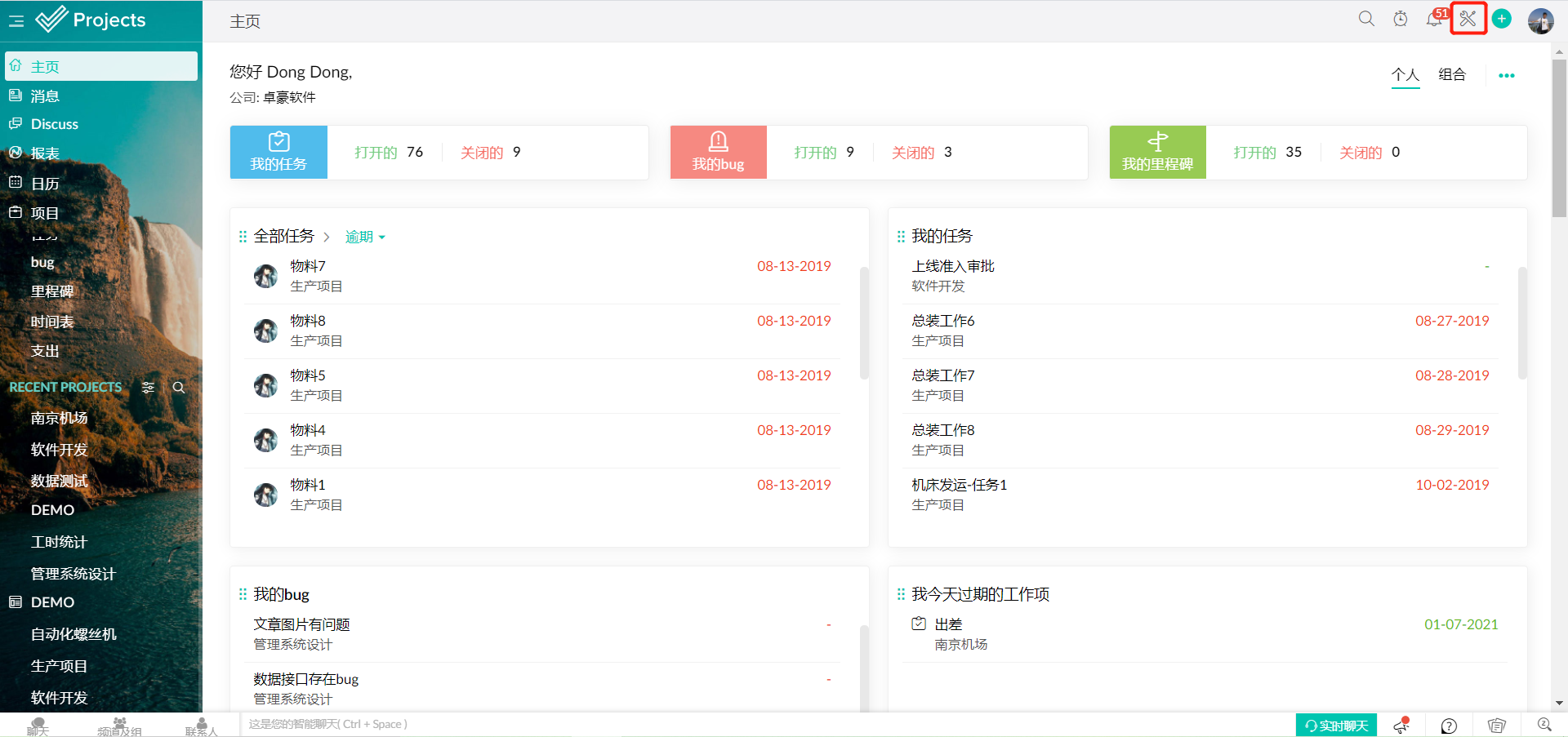Image resolution: width=1568 pixels, height=737 pixels.
Task: Expand the 全部任务 breadcrumb chevron
Action: [327, 237]
